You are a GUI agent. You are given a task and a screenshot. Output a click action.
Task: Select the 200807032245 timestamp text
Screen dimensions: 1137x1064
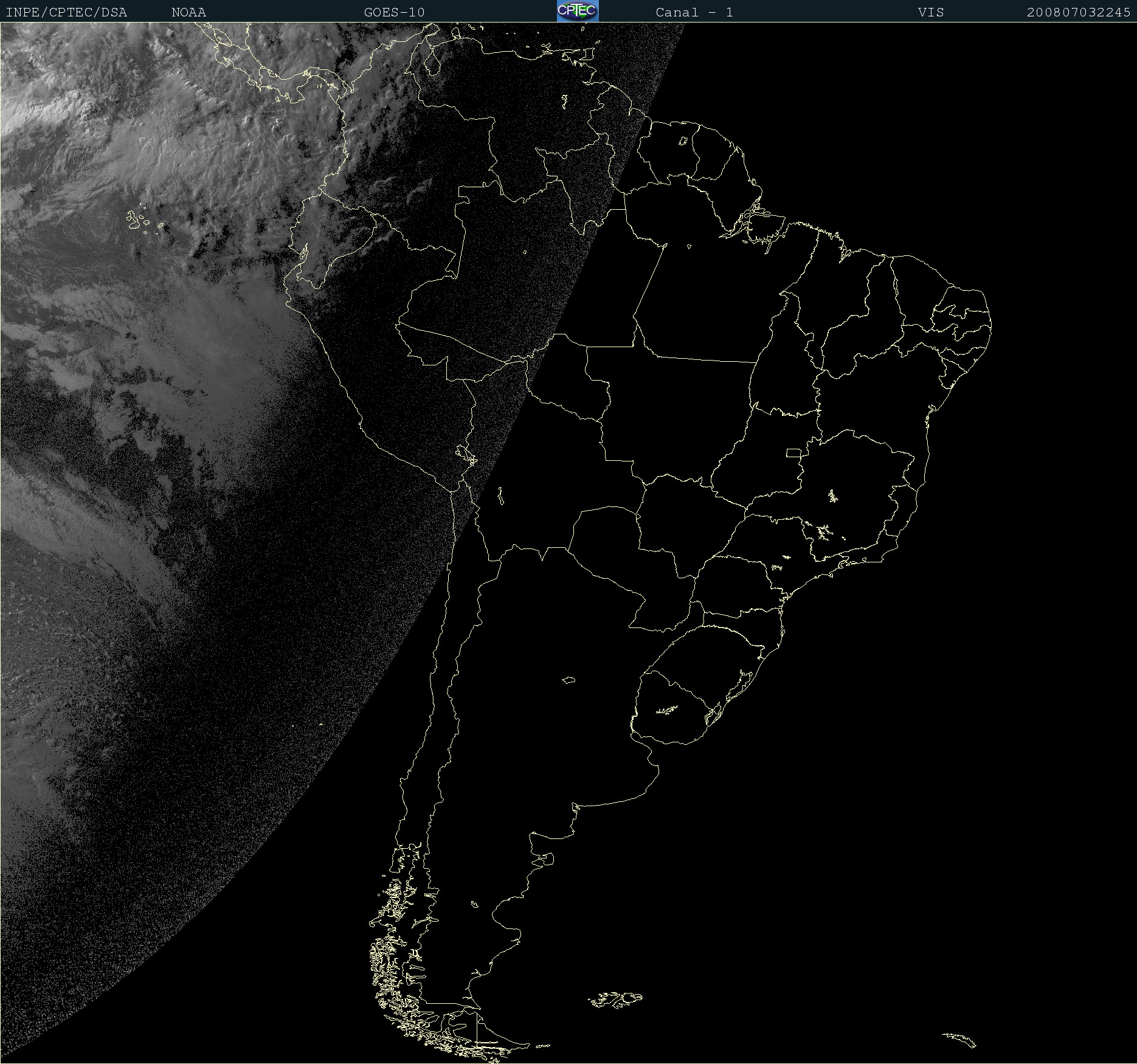point(1079,12)
